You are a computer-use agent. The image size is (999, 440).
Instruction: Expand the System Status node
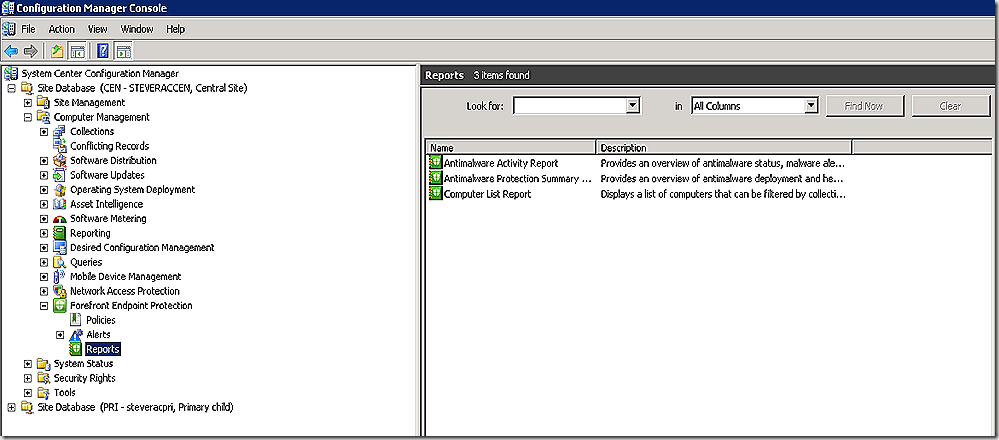[x=27, y=364]
